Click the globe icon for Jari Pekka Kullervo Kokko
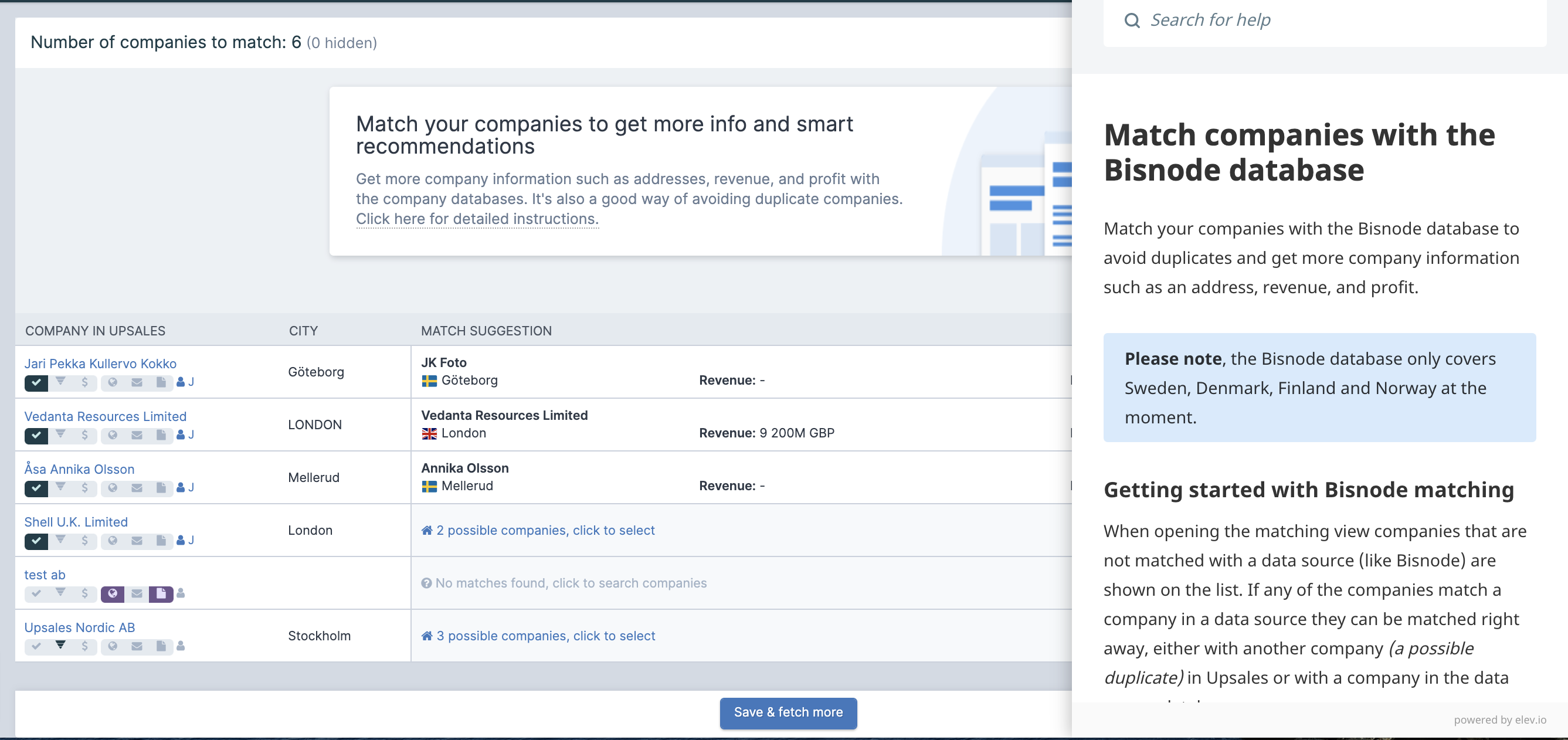The height and width of the screenshot is (740, 1568). [x=113, y=383]
